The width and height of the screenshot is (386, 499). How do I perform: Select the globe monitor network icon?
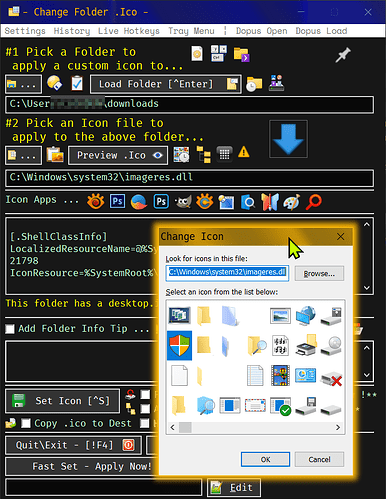tap(305, 315)
